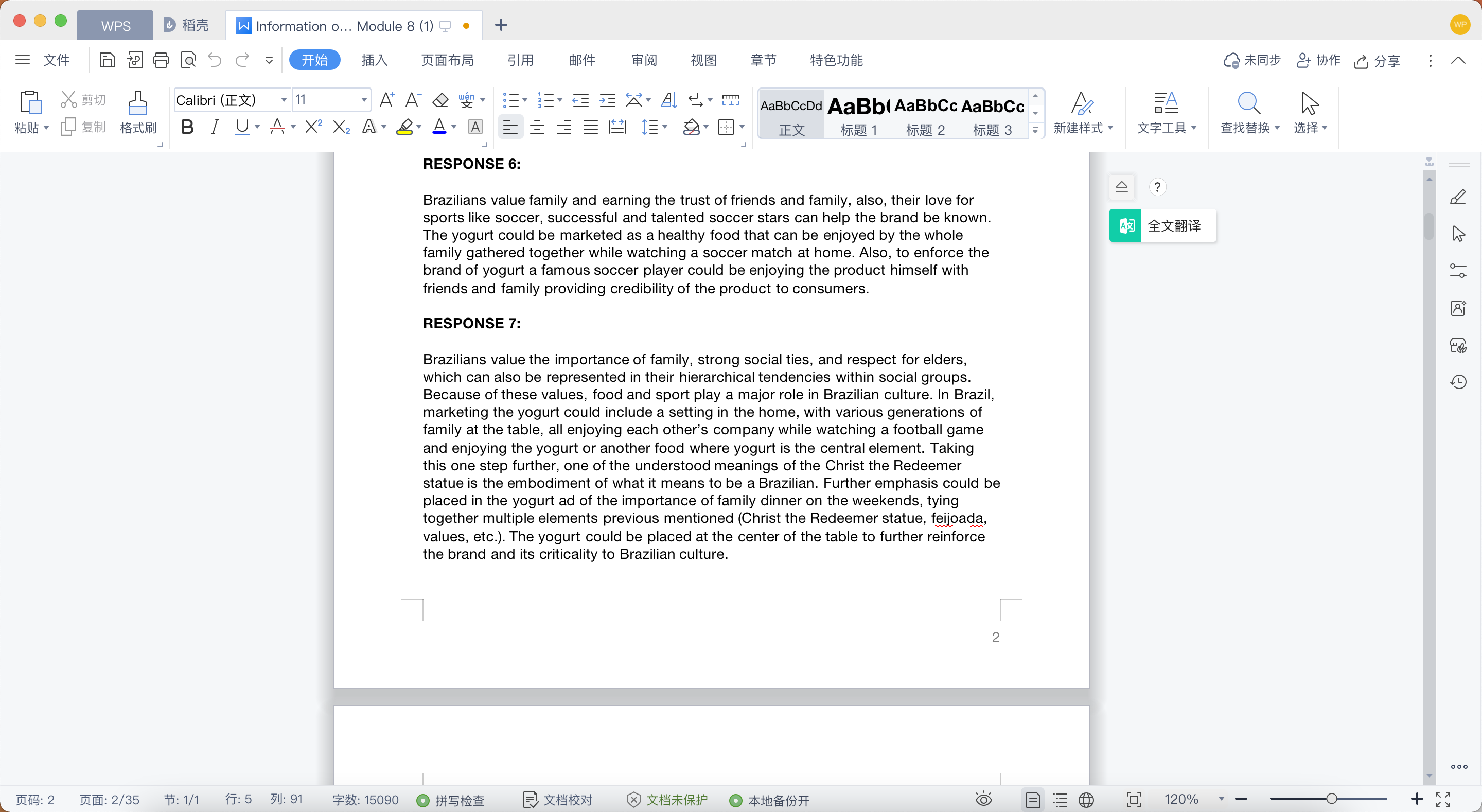Open the 文件 menu

[x=56, y=60]
